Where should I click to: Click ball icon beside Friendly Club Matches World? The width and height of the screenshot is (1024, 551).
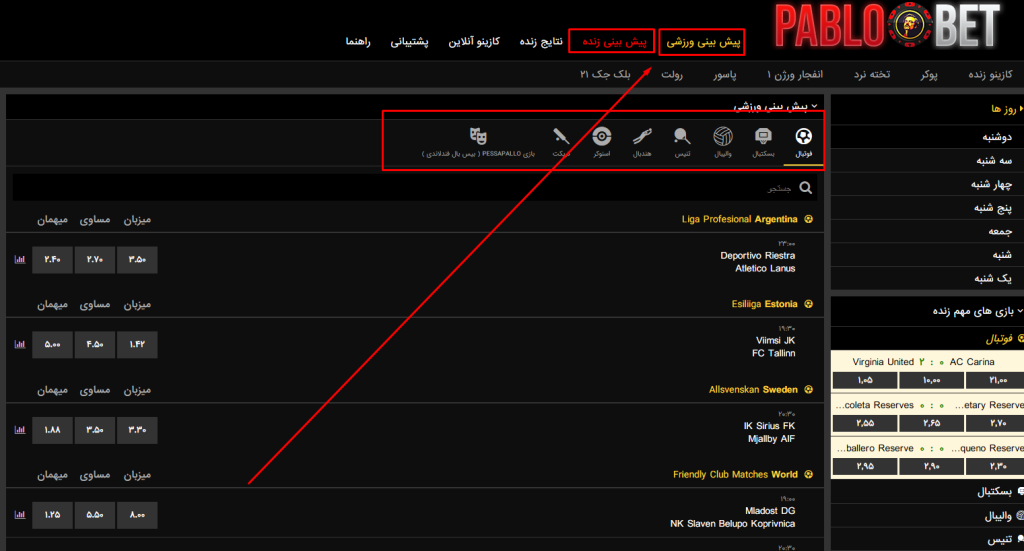pyautogui.click(x=808, y=475)
